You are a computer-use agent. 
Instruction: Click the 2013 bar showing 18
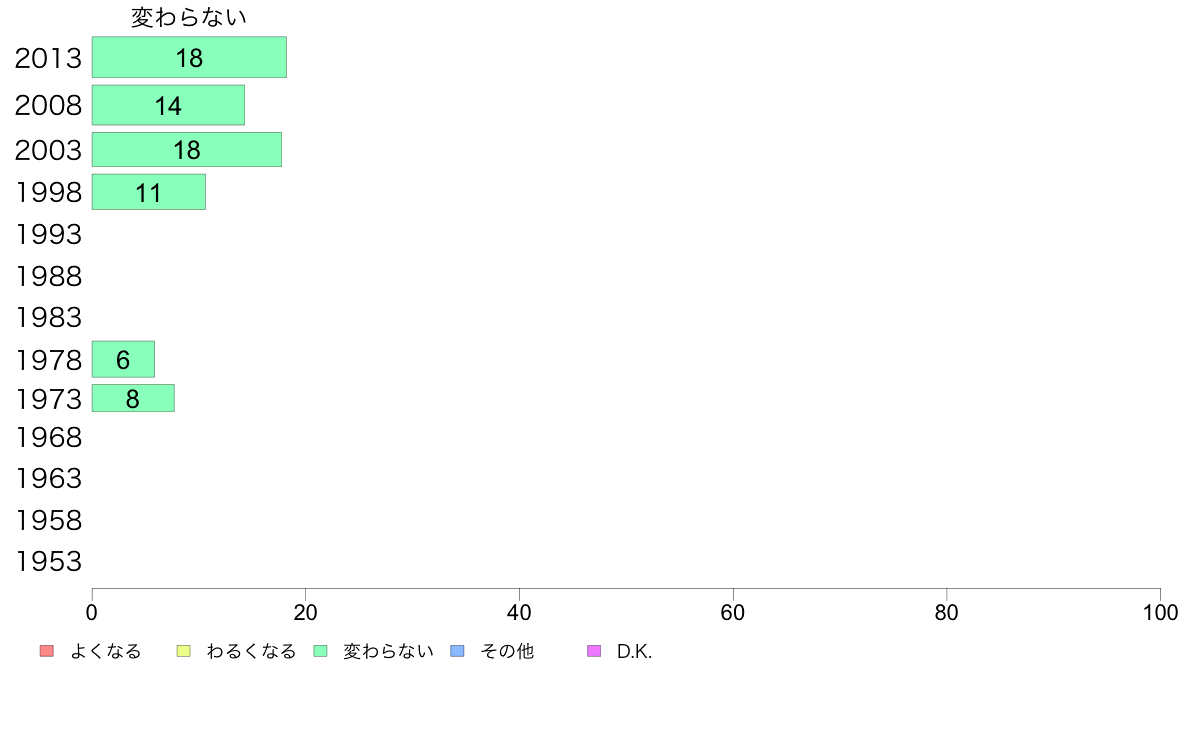tap(189, 57)
